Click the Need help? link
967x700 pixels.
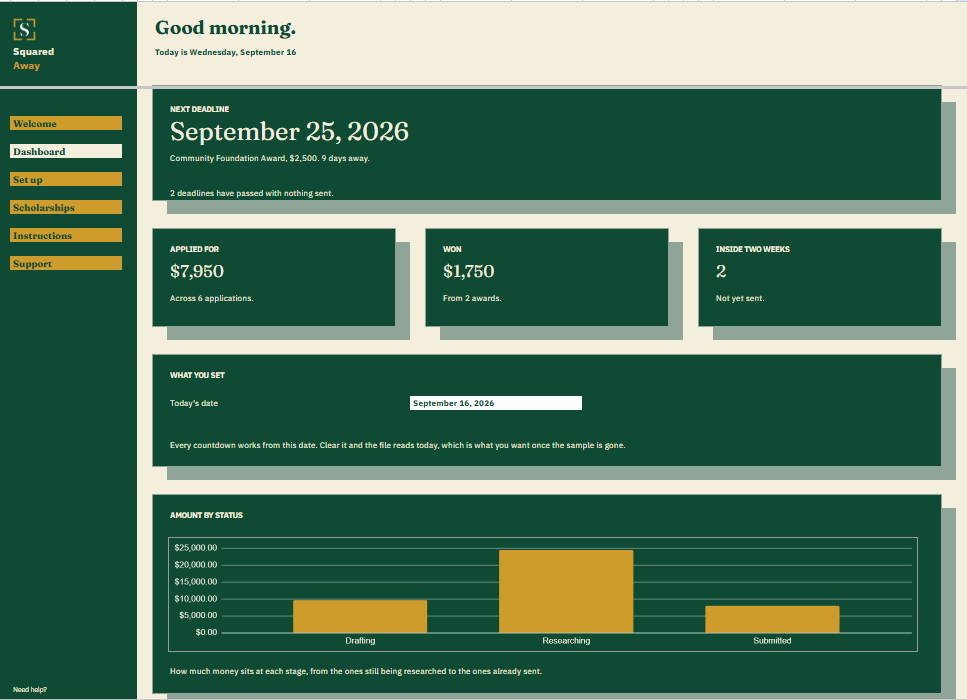coord(30,690)
